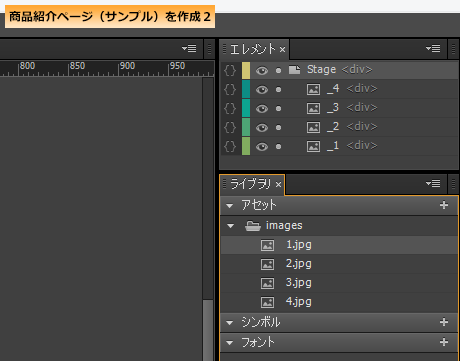Select the _3 image icon in Elements
The width and height of the screenshot is (460, 361).
click(313, 108)
